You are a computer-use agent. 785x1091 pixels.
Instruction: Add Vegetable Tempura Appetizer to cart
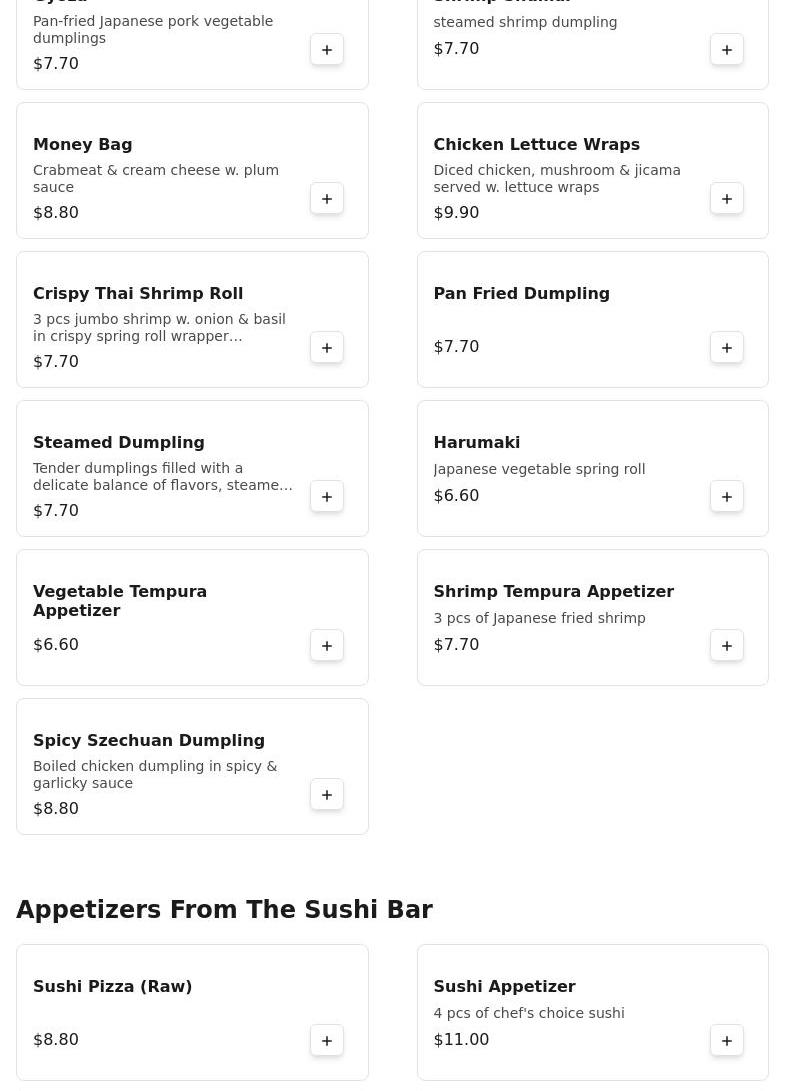pos(326,646)
